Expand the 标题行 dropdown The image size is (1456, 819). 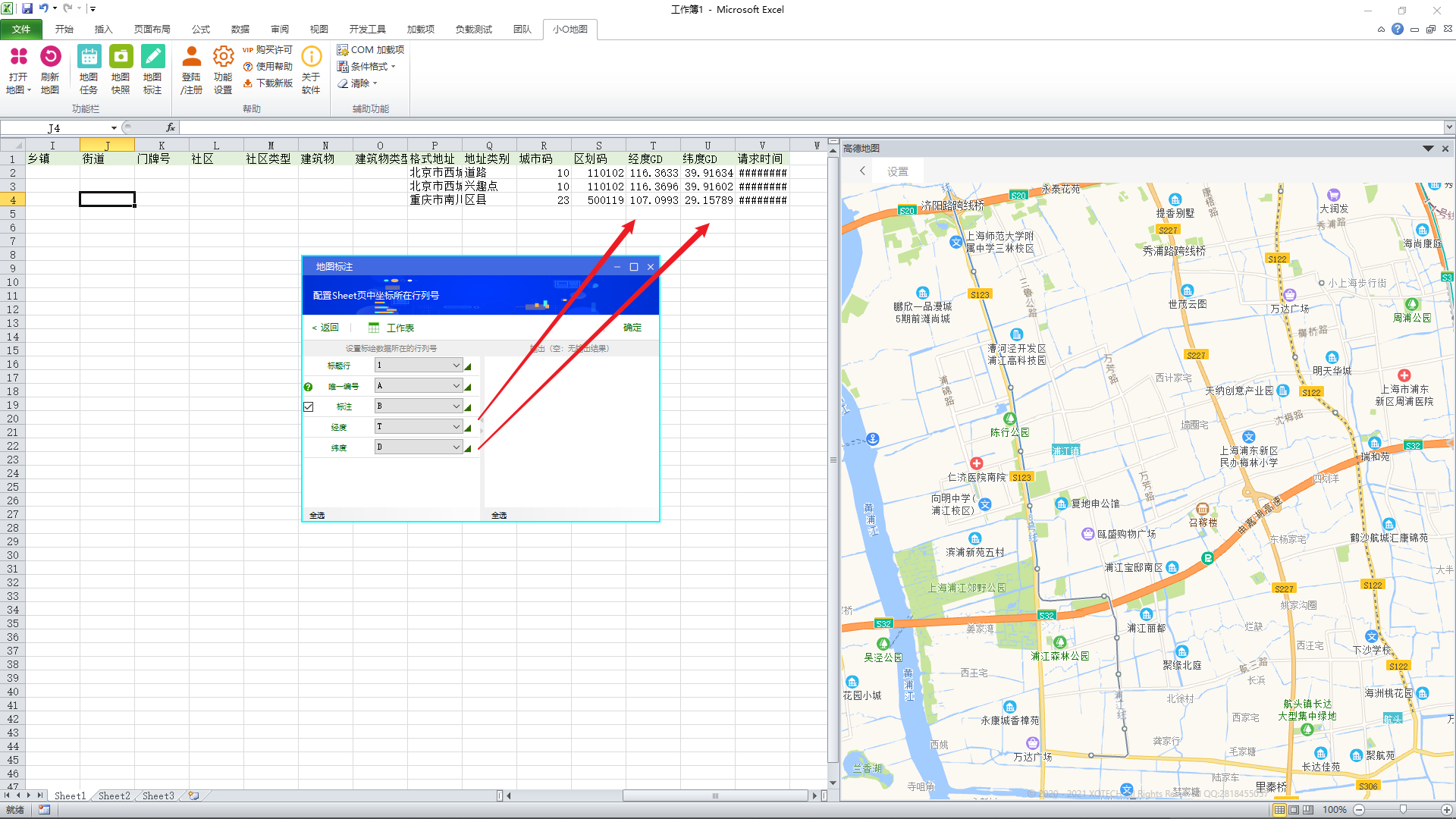(x=456, y=366)
